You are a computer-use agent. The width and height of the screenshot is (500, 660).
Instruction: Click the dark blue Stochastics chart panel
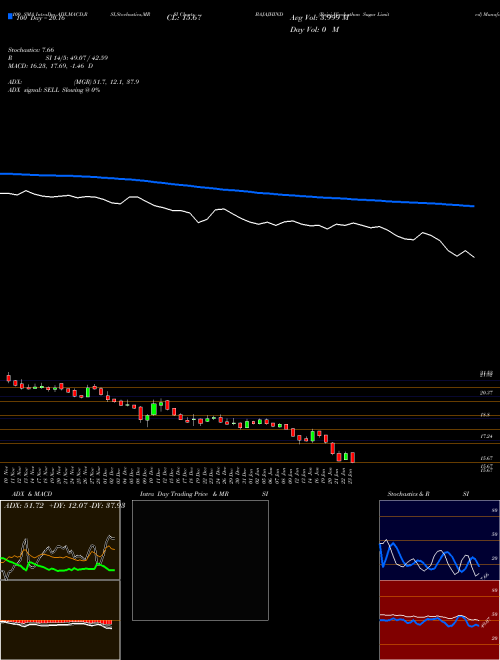[x=439, y=540]
